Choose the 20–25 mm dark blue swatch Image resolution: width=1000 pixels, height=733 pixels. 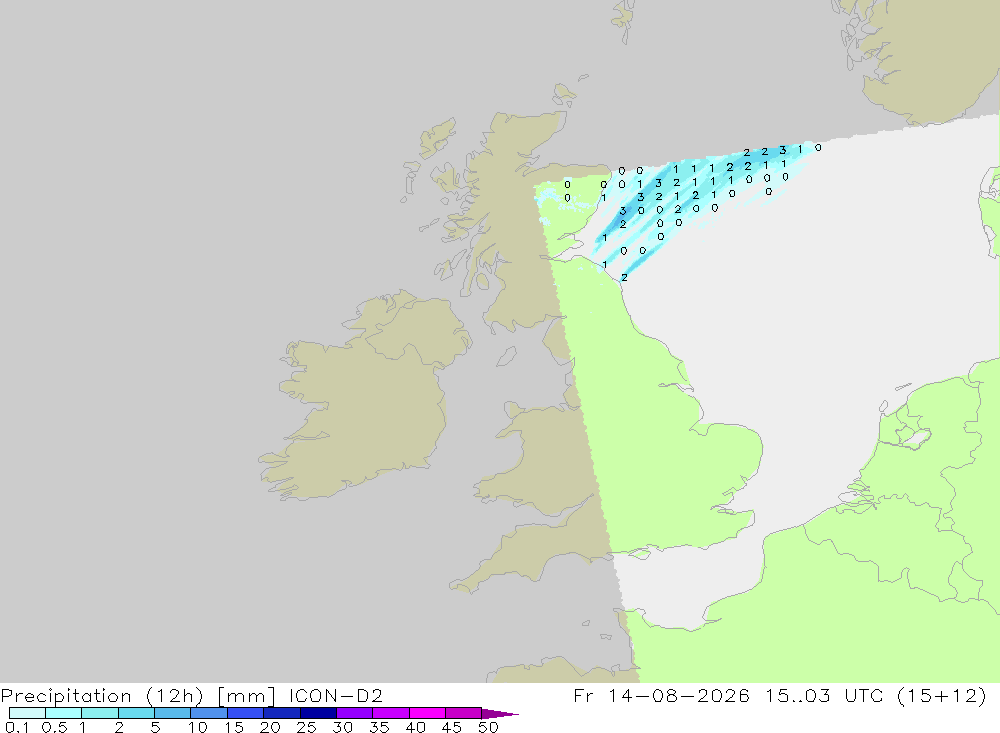[281, 713]
